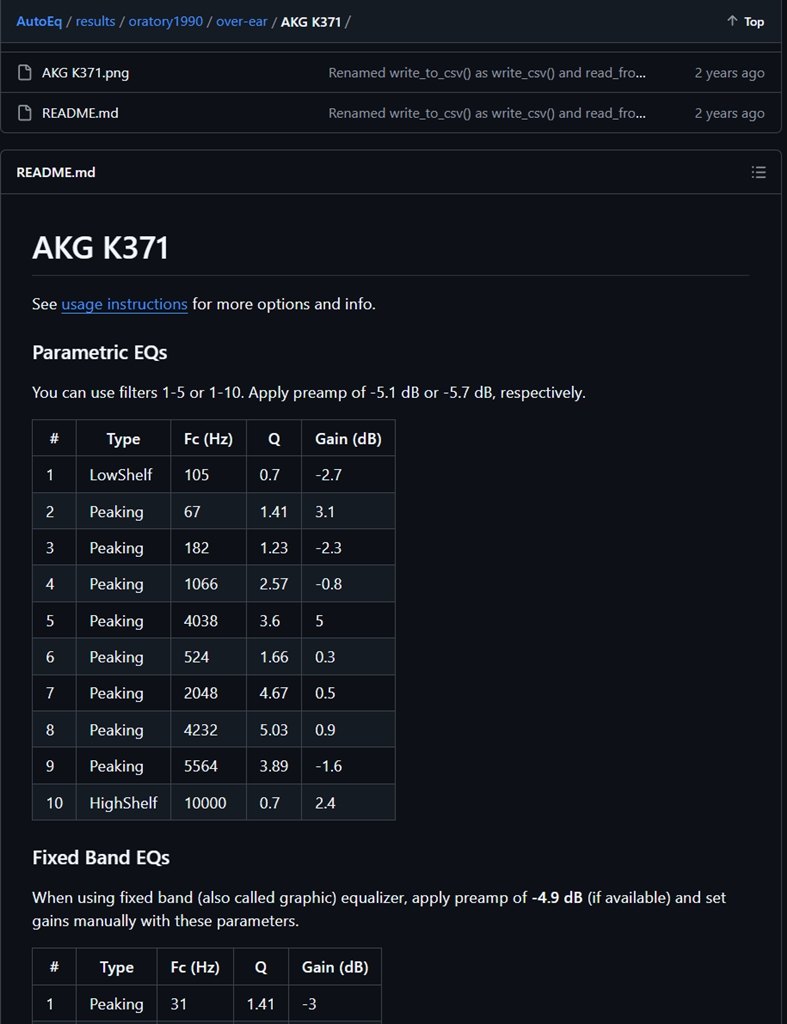Click the HighShelf cell in row 10
This screenshot has height=1024, width=787.
[123, 802]
